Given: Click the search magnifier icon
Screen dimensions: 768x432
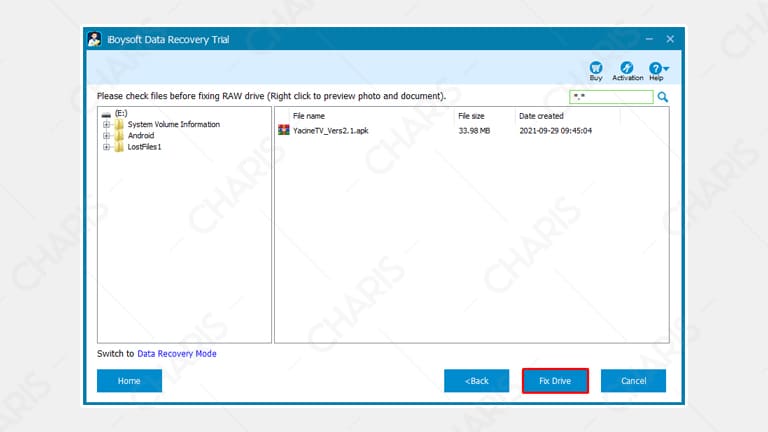Looking at the screenshot, I should coord(662,97).
